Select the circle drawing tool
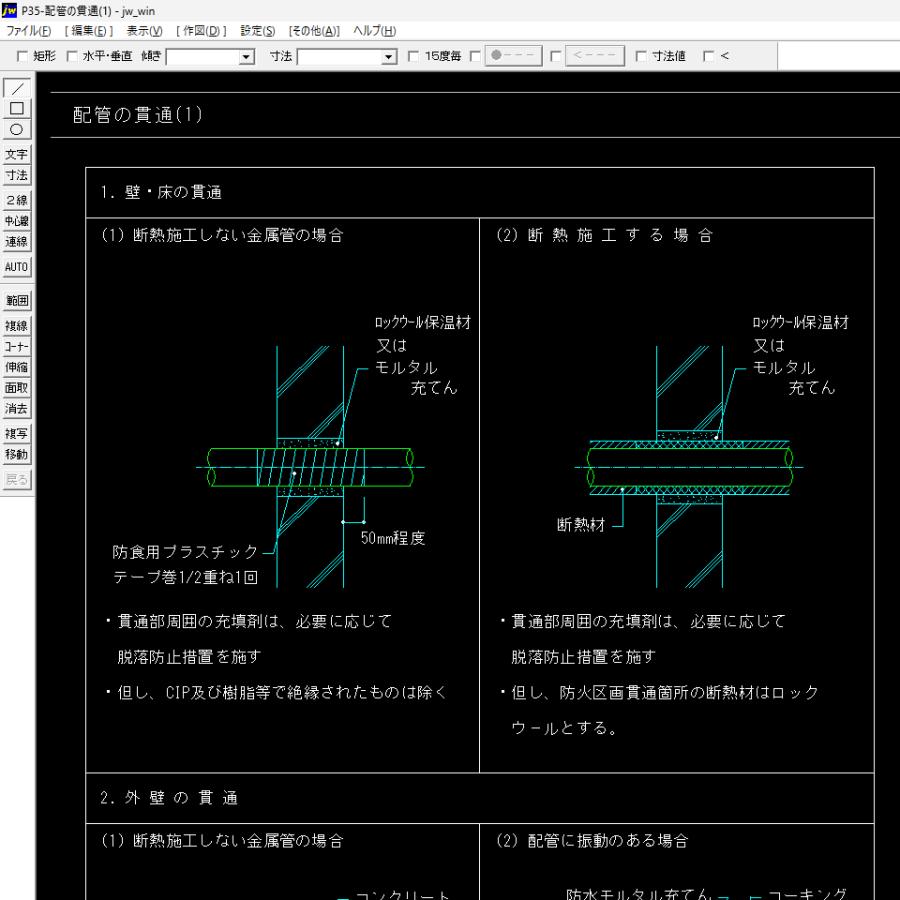Screen dimensions: 900x900 17,129
